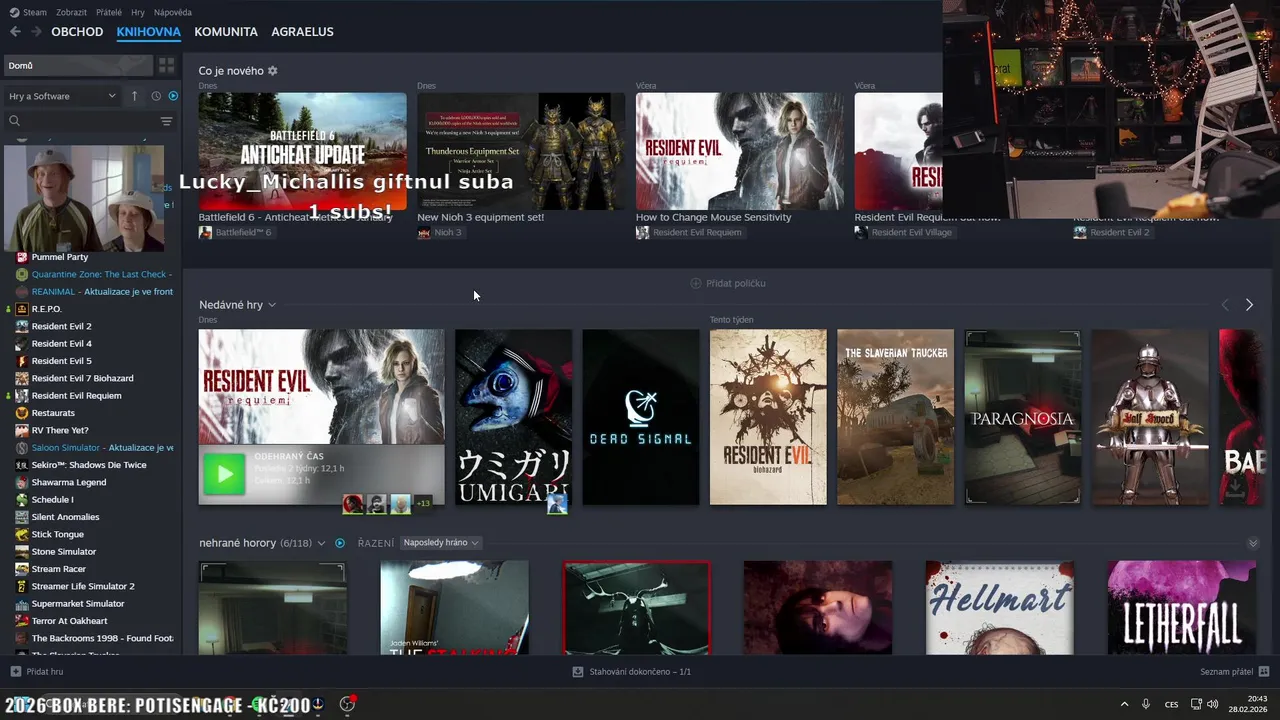Image resolution: width=1280 pixels, height=720 pixels.
Task: Select Schedule I in library list
Action: pyautogui.click(x=52, y=500)
